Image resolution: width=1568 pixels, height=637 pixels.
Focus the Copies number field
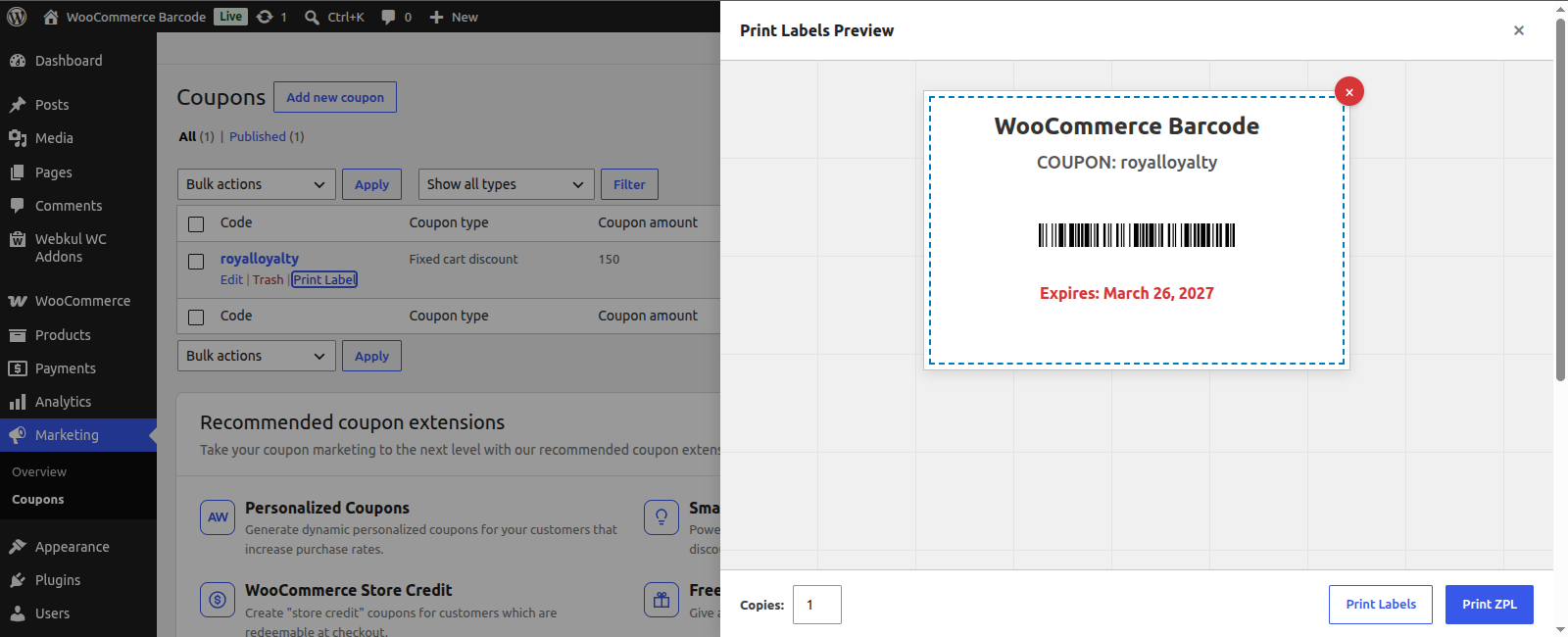point(817,605)
